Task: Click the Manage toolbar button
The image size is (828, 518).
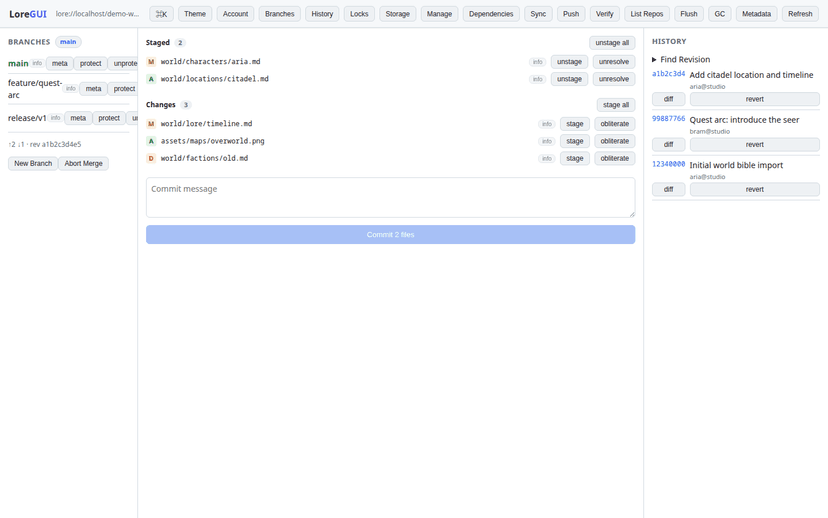Action: coord(439,14)
